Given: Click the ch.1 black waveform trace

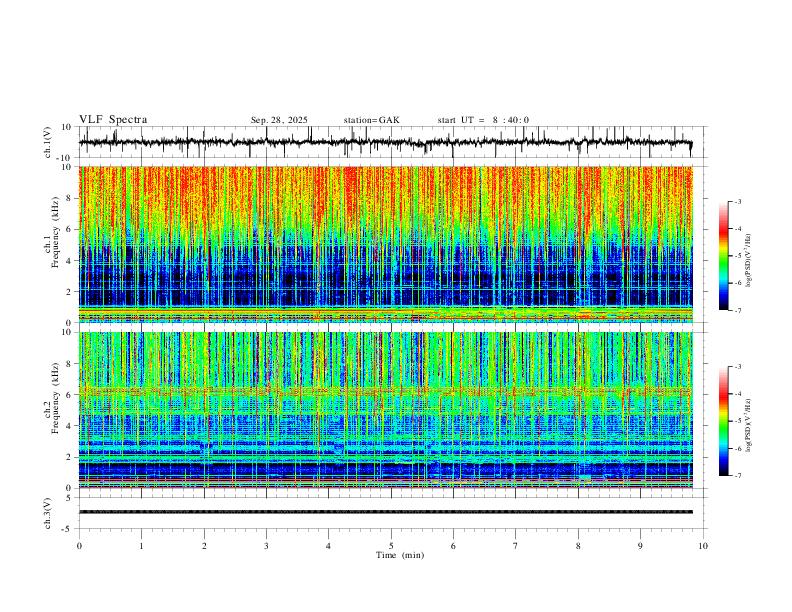Looking at the screenshot, I should tap(385, 142).
